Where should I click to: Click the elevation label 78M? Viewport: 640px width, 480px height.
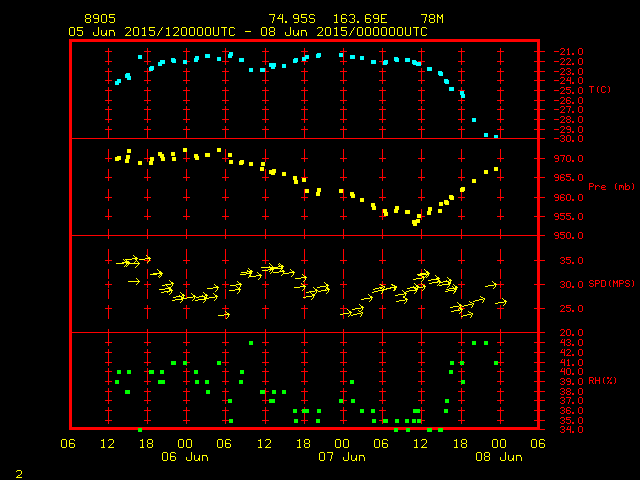(432, 19)
